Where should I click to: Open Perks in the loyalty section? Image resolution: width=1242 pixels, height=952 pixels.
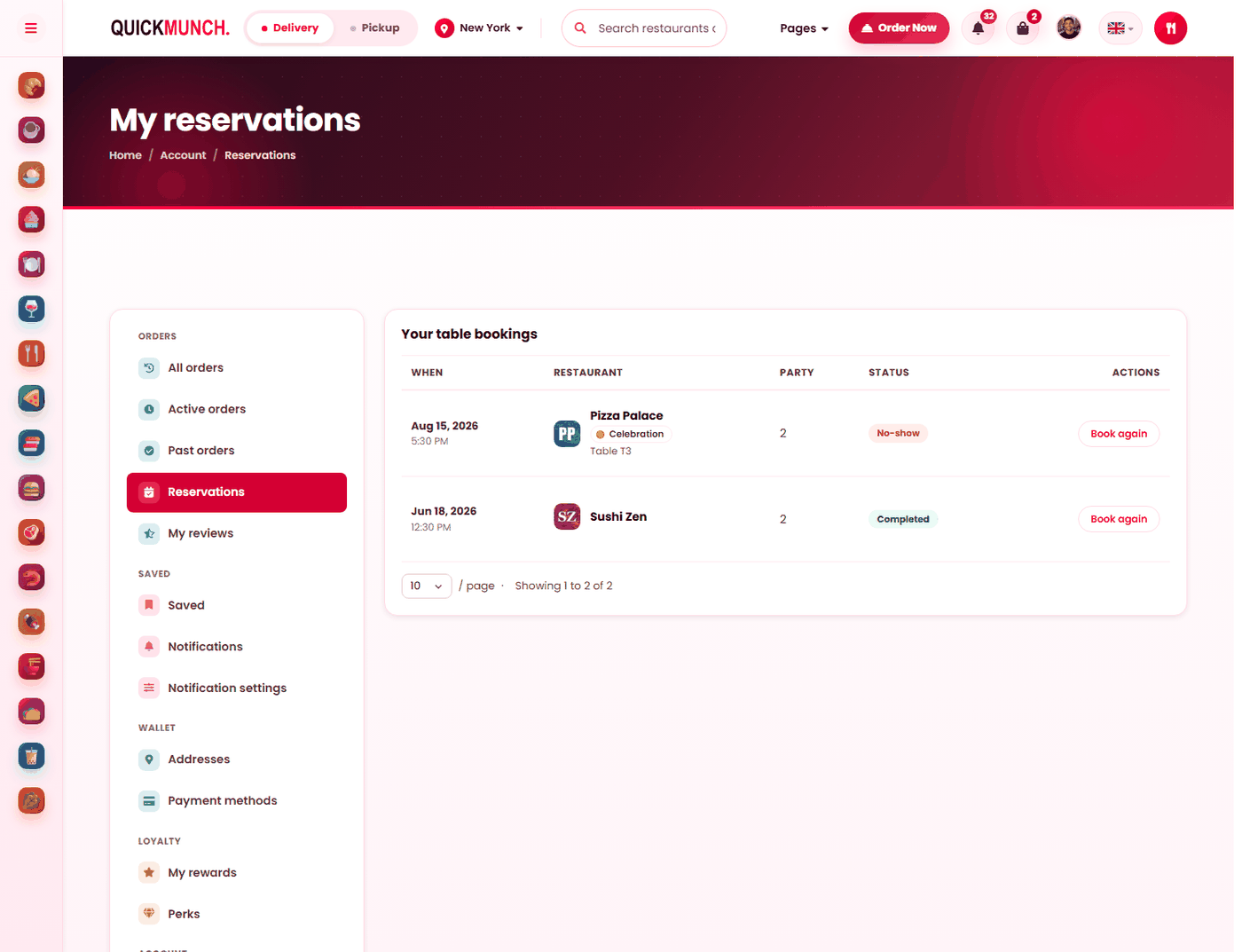click(x=237, y=914)
